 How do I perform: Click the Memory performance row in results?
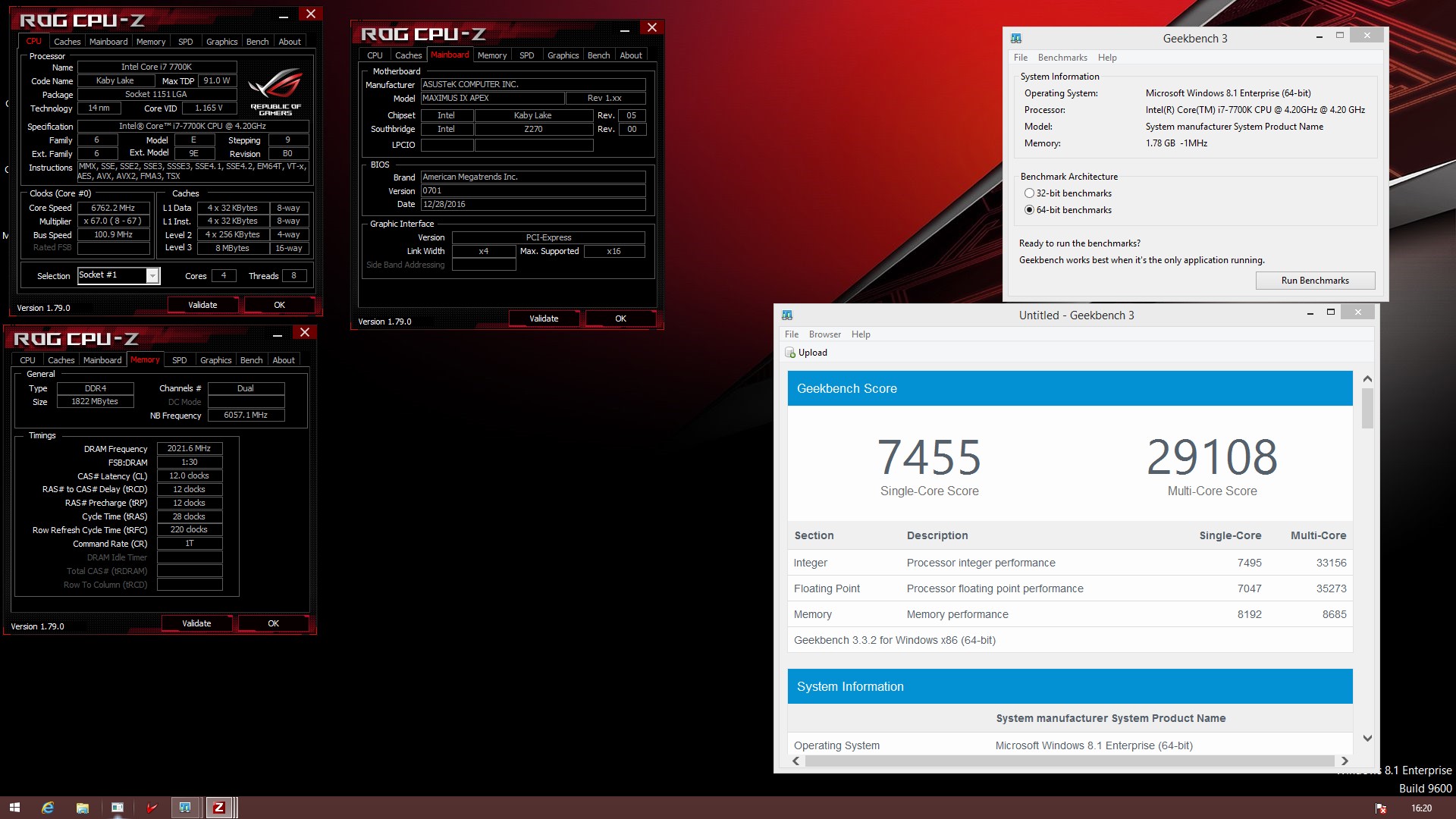1070,614
